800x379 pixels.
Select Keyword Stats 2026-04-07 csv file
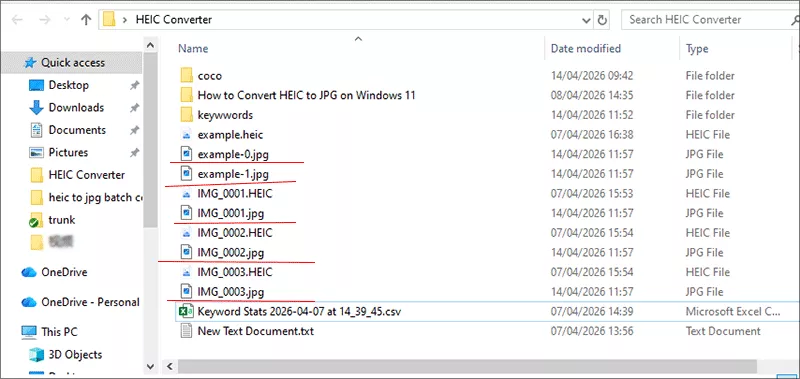(x=299, y=312)
